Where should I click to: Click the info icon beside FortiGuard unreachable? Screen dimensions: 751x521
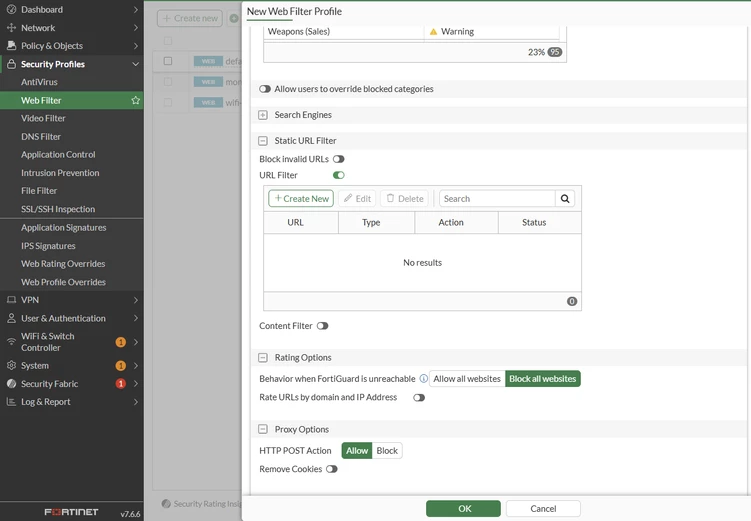click(423, 379)
